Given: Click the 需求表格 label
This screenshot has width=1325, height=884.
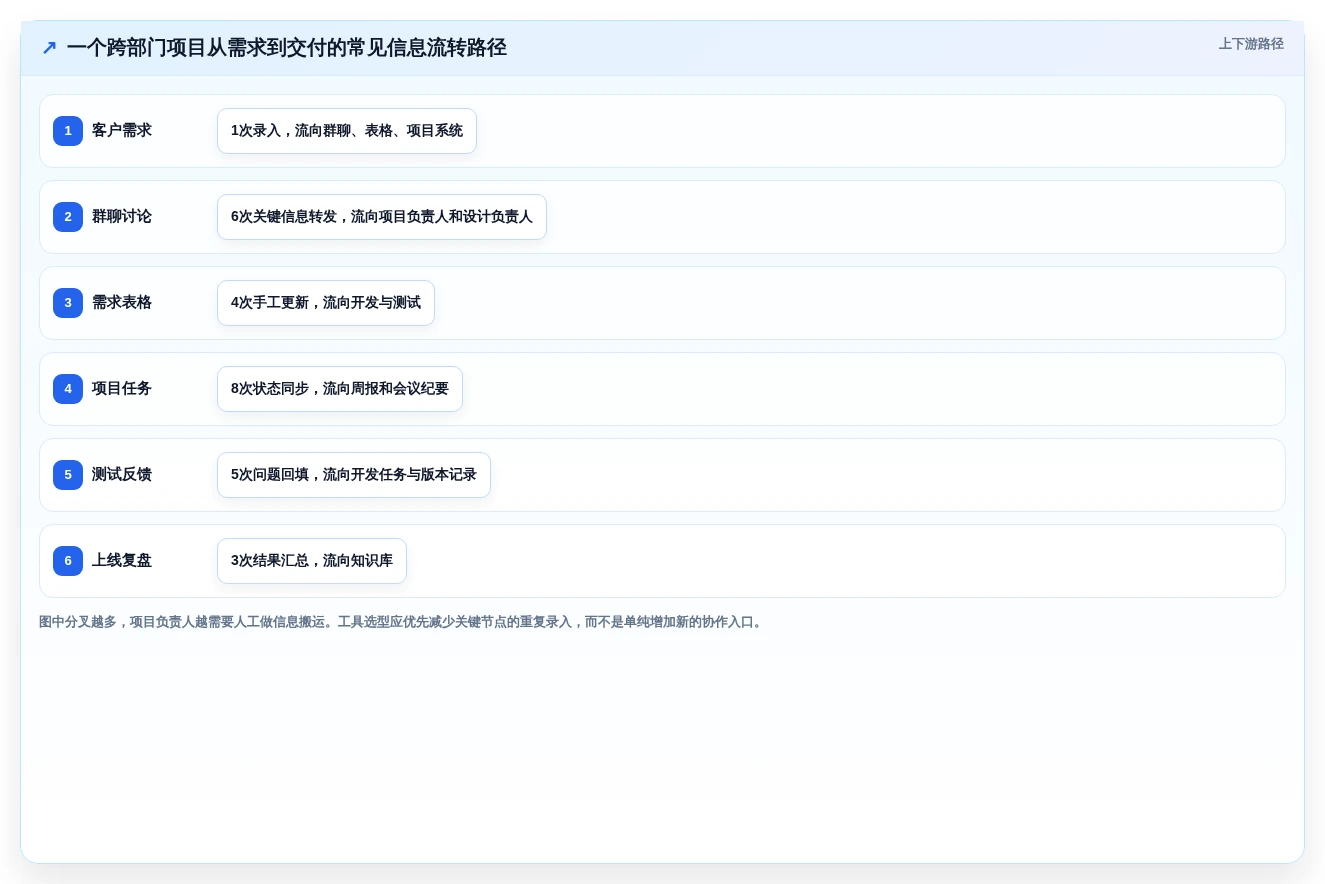Looking at the screenshot, I should tap(122, 303).
